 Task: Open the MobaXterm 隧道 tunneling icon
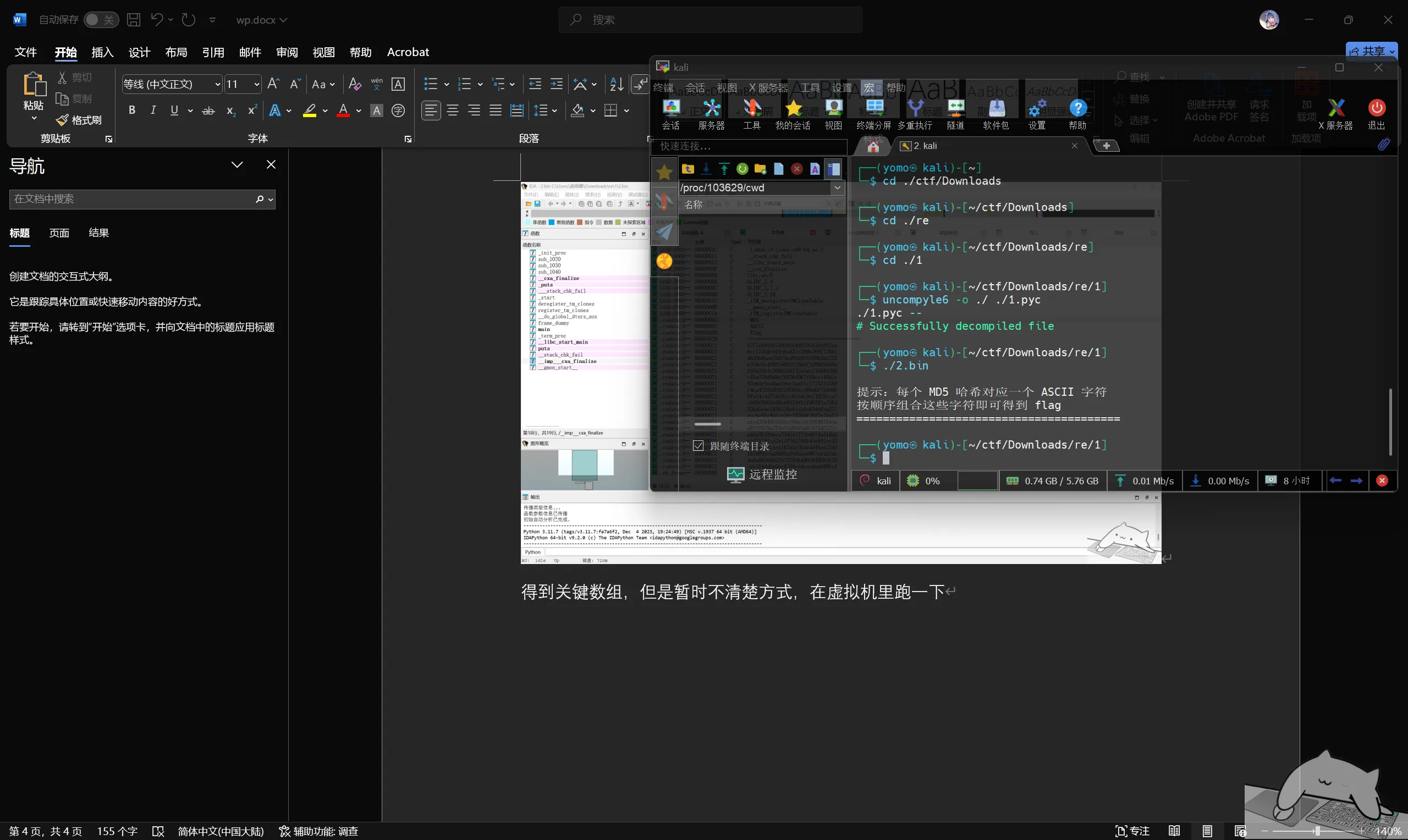point(956,114)
